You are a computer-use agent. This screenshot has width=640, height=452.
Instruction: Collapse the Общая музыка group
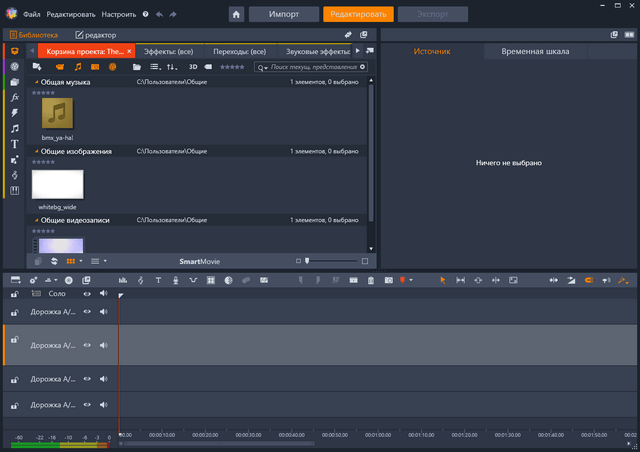[x=36, y=82]
